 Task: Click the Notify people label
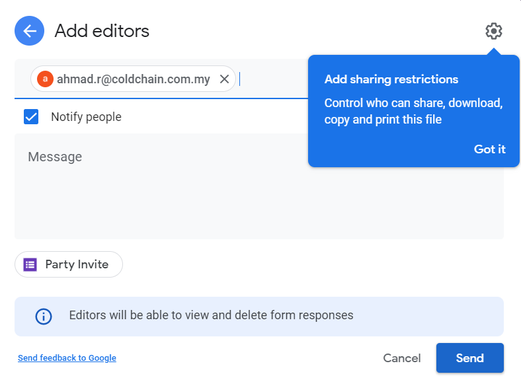click(86, 117)
